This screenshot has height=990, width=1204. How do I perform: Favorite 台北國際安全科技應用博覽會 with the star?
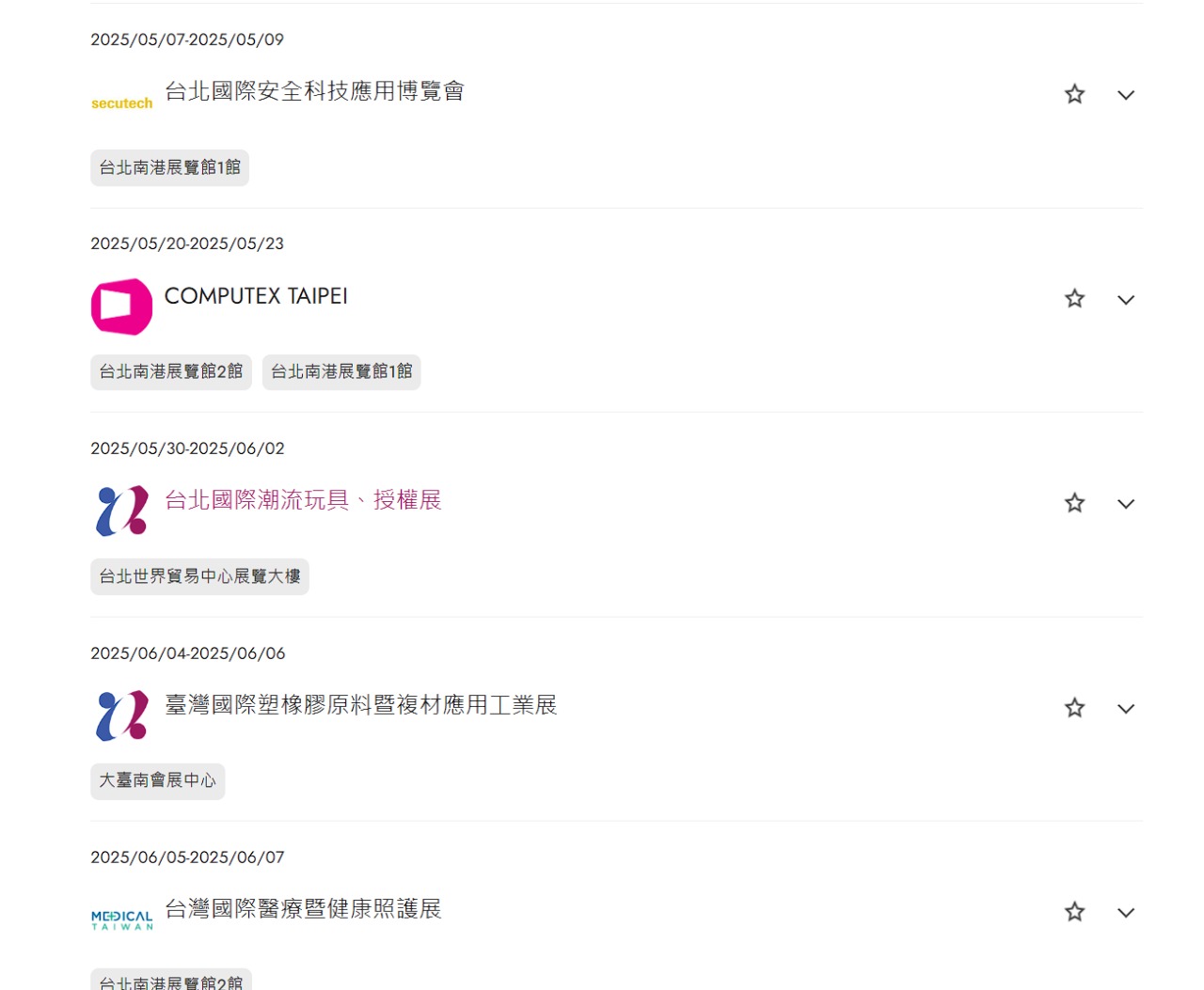tap(1074, 94)
